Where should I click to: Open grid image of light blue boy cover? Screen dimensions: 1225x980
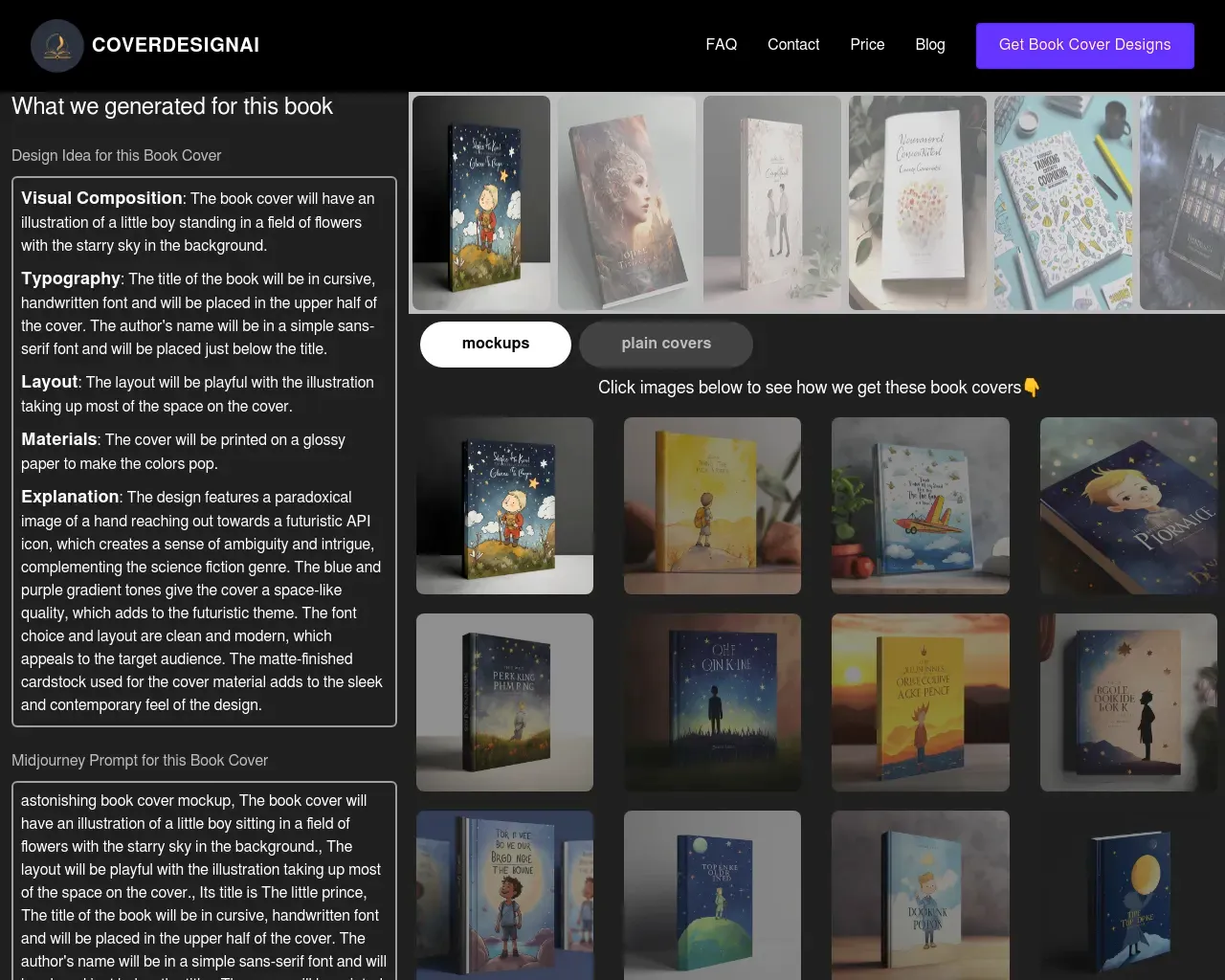tap(921, 896)
